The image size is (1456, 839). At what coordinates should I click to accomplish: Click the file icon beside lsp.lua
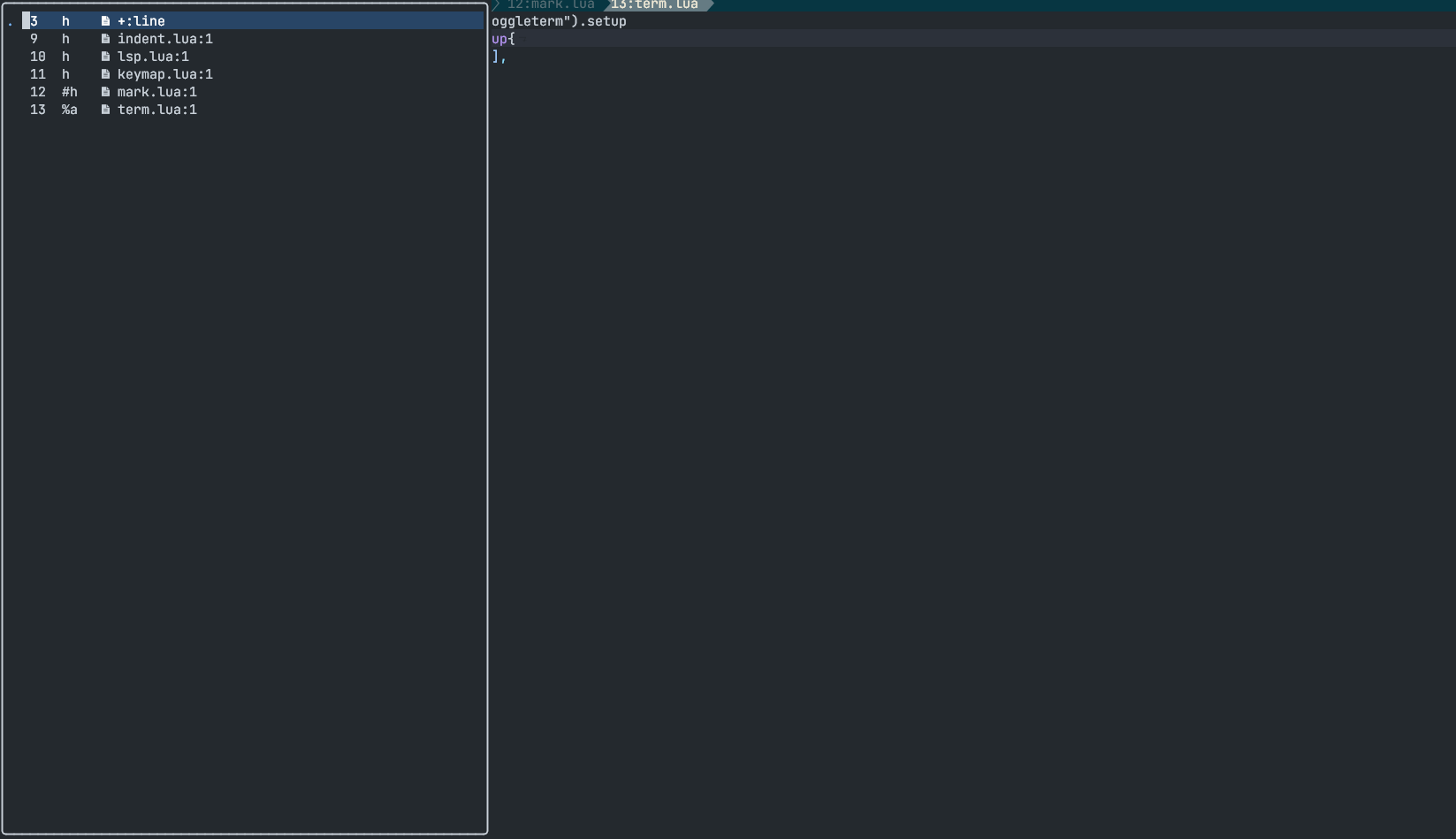coord(106,57)
